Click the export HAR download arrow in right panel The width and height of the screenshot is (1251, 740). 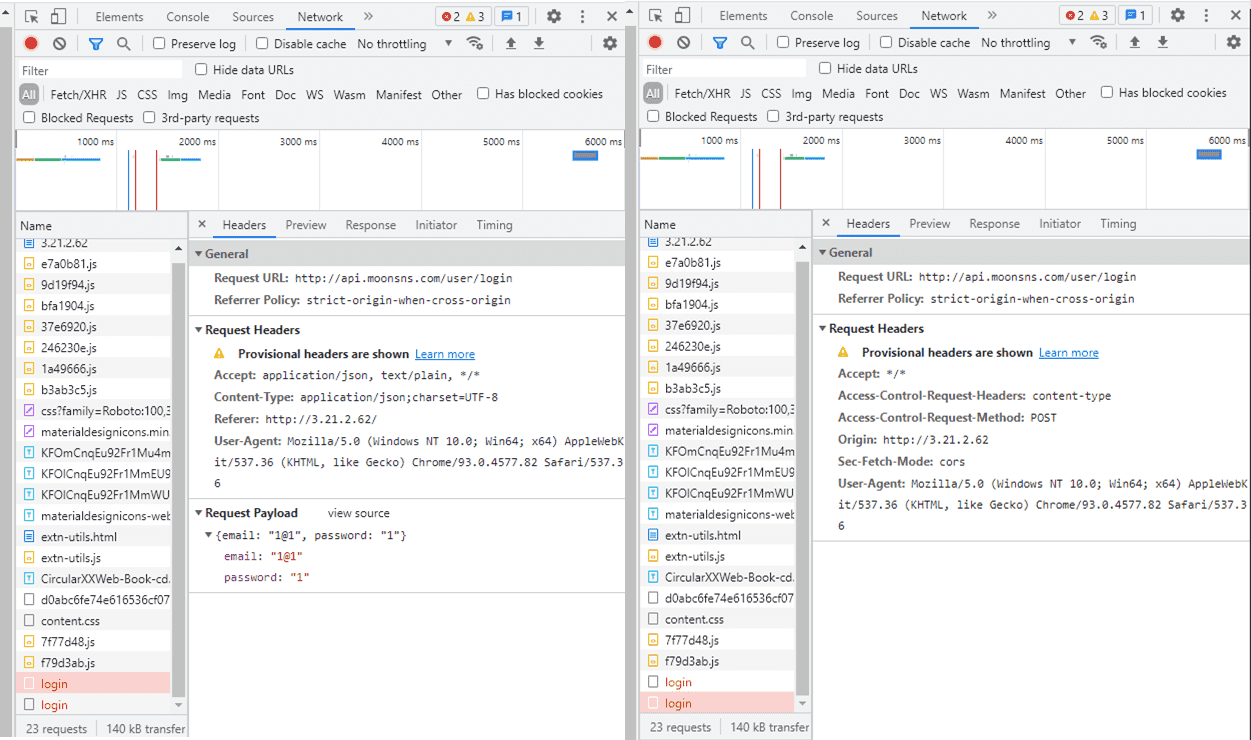click(1163, 43)
